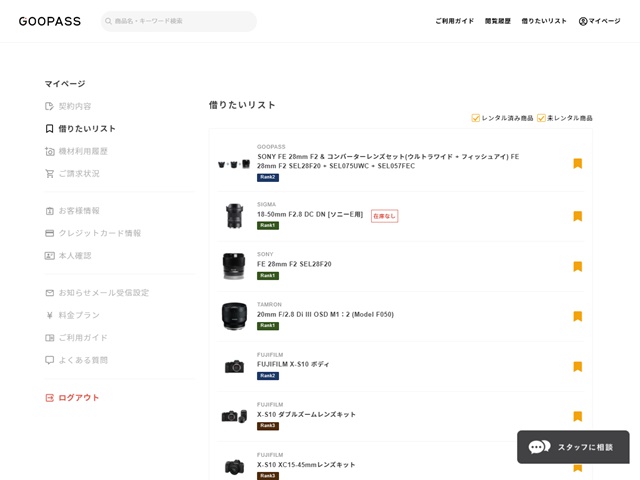Remove bookmark for SIGMA 18-50mm F2.8
This screenshot has height=480, width=640.
tap(578, 216)
